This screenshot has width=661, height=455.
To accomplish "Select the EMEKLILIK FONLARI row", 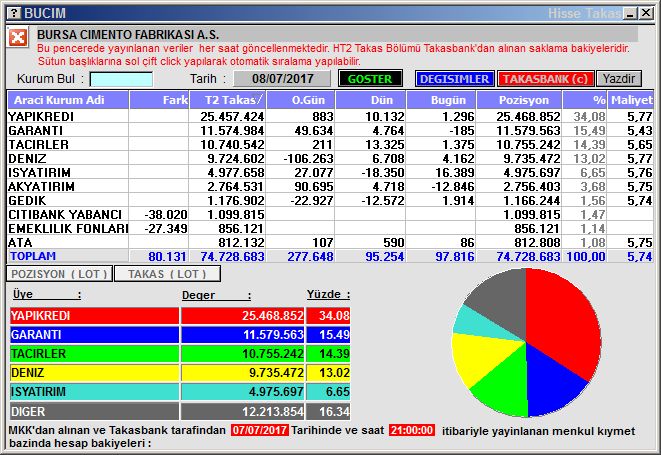I will point(330,228).
